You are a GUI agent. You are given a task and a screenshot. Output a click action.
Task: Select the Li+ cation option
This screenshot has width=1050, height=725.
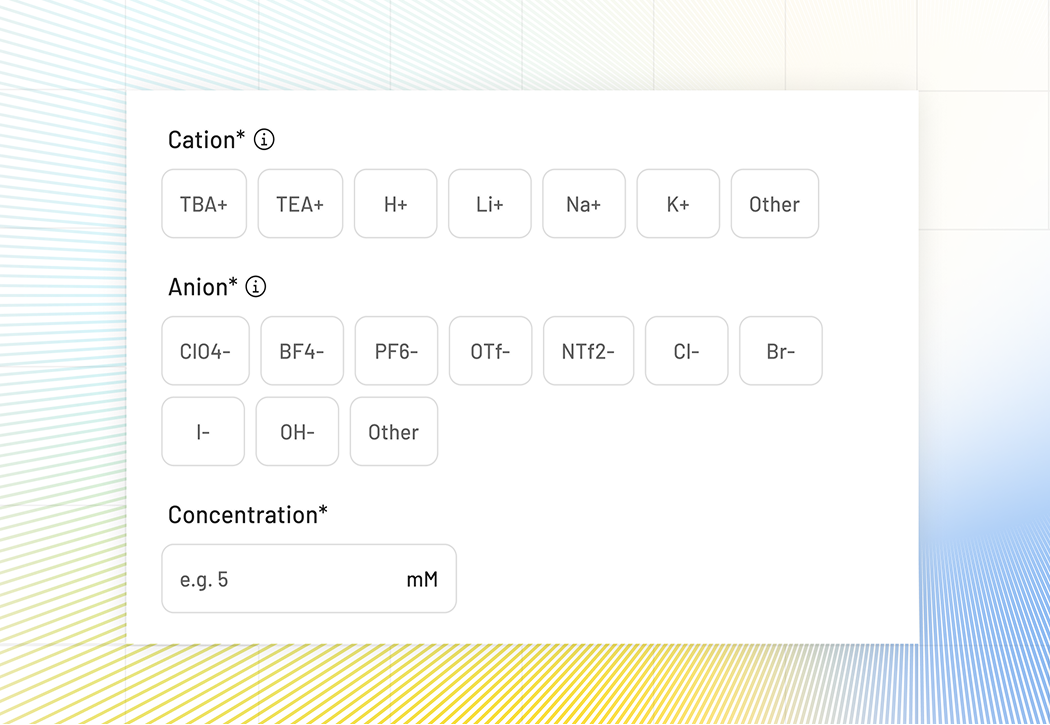[489, 204]
